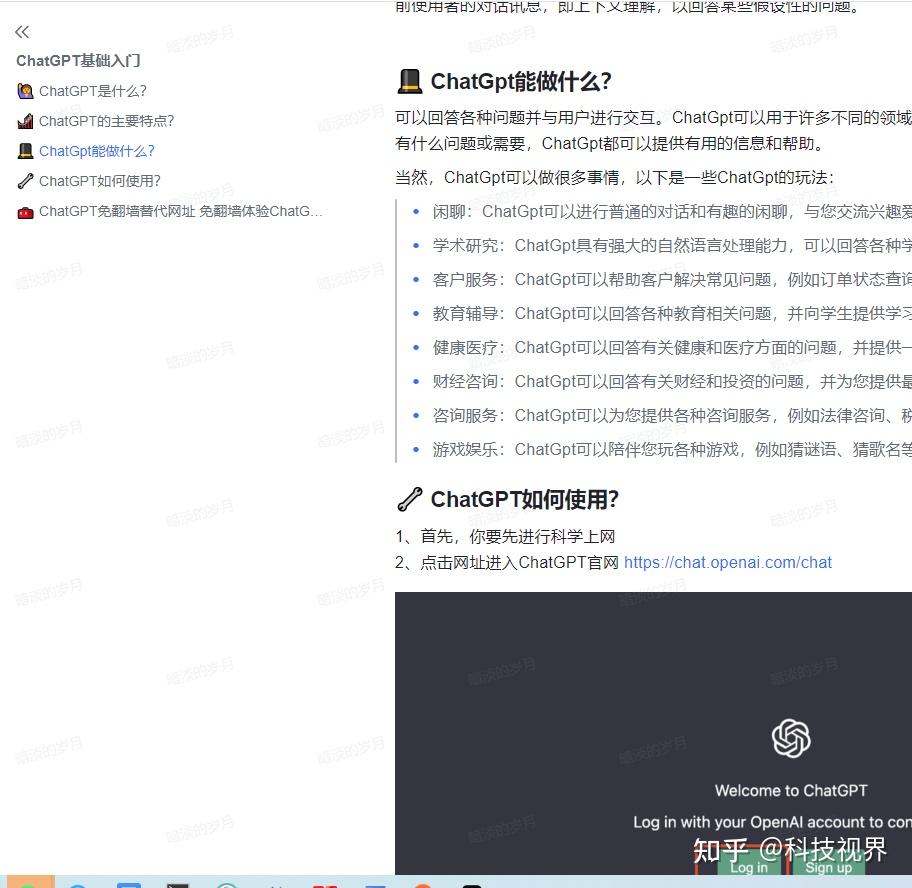The height and width of the screenshot is (888, 912).
Task: Click the raising-hand icon beside "ChatGPT是什么?"
Action: click(25, 90)
